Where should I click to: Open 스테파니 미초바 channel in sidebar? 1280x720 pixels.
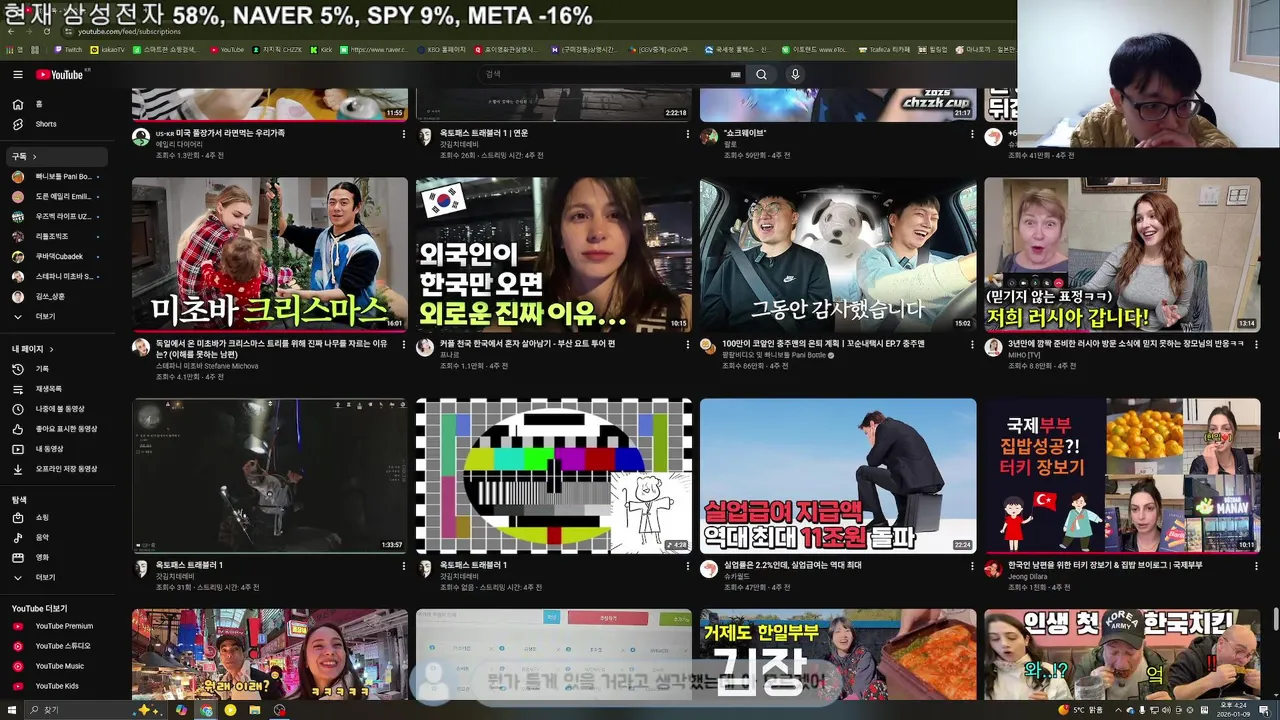click(x=58, y=277)
